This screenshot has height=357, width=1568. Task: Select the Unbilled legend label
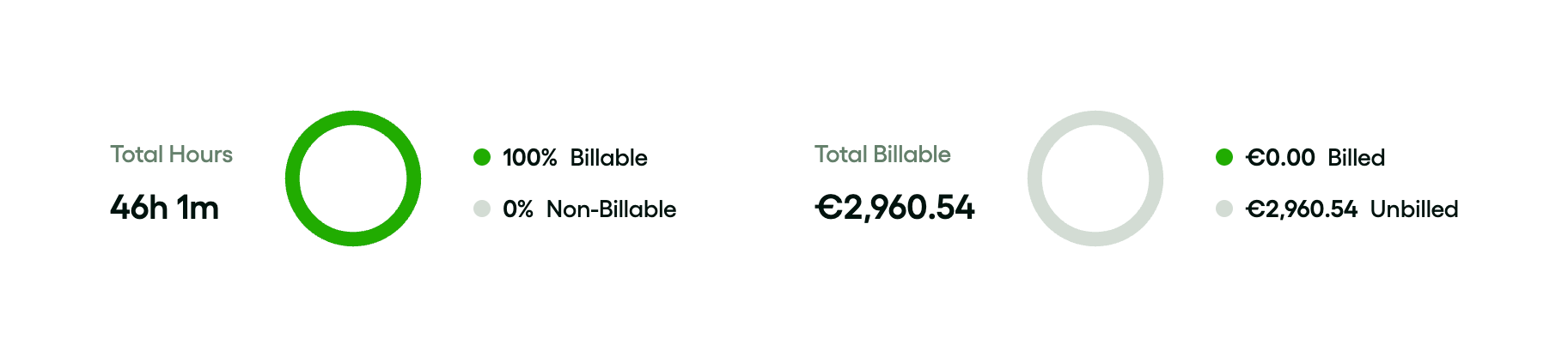(1413, 209)
